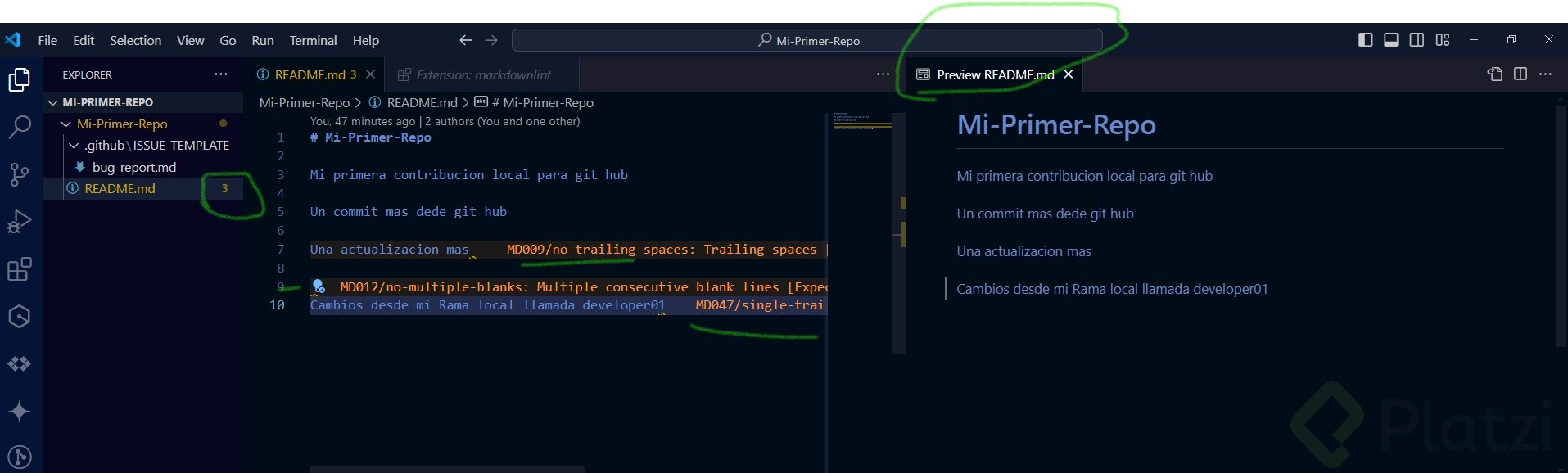Viewport: 1568px width, 473px height.
Task: Click Show Source icon in preview toolbar
Action: click(1495, 74)
